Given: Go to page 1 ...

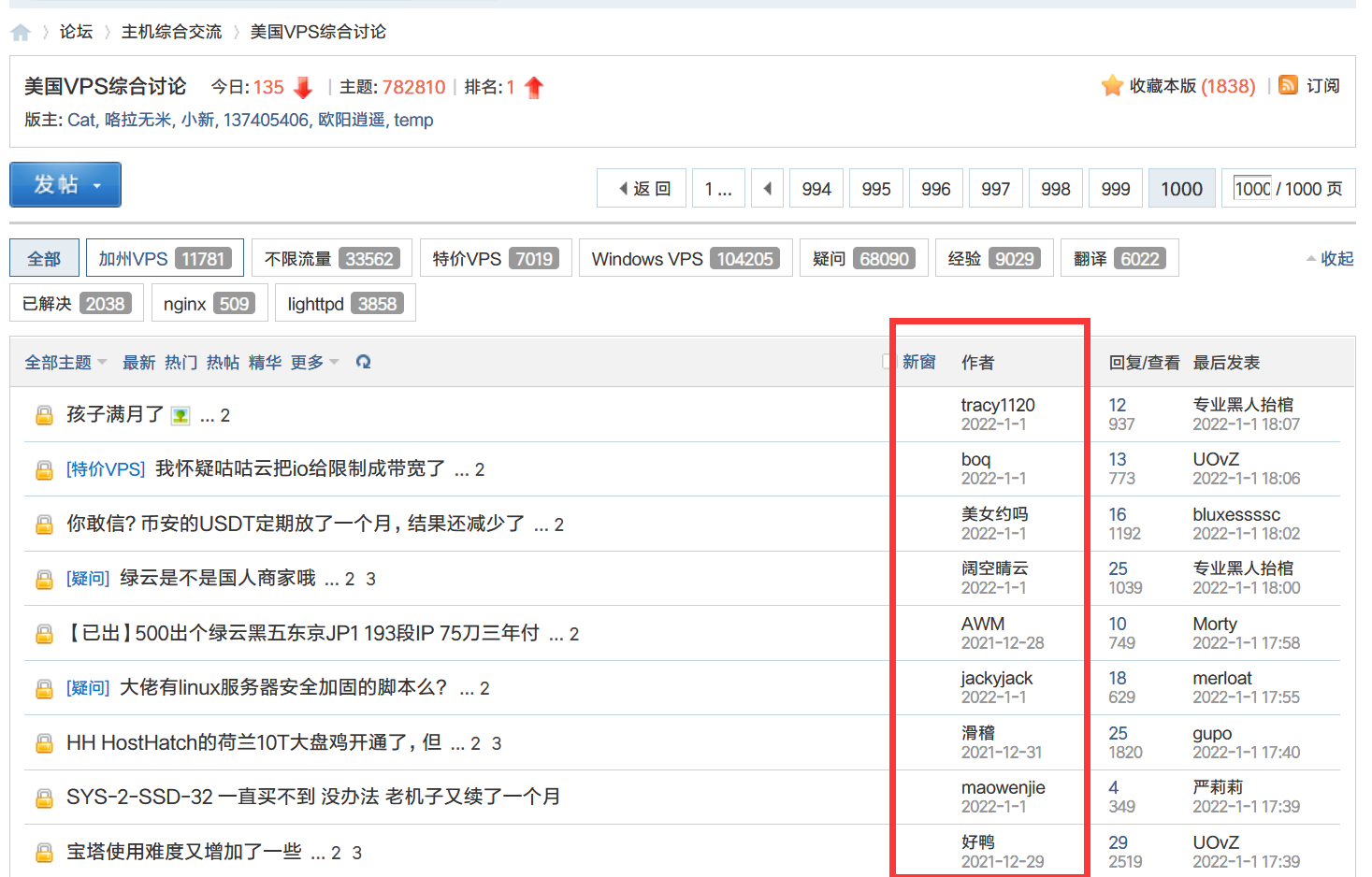Looking at the screenshot, I should [718, 188].
